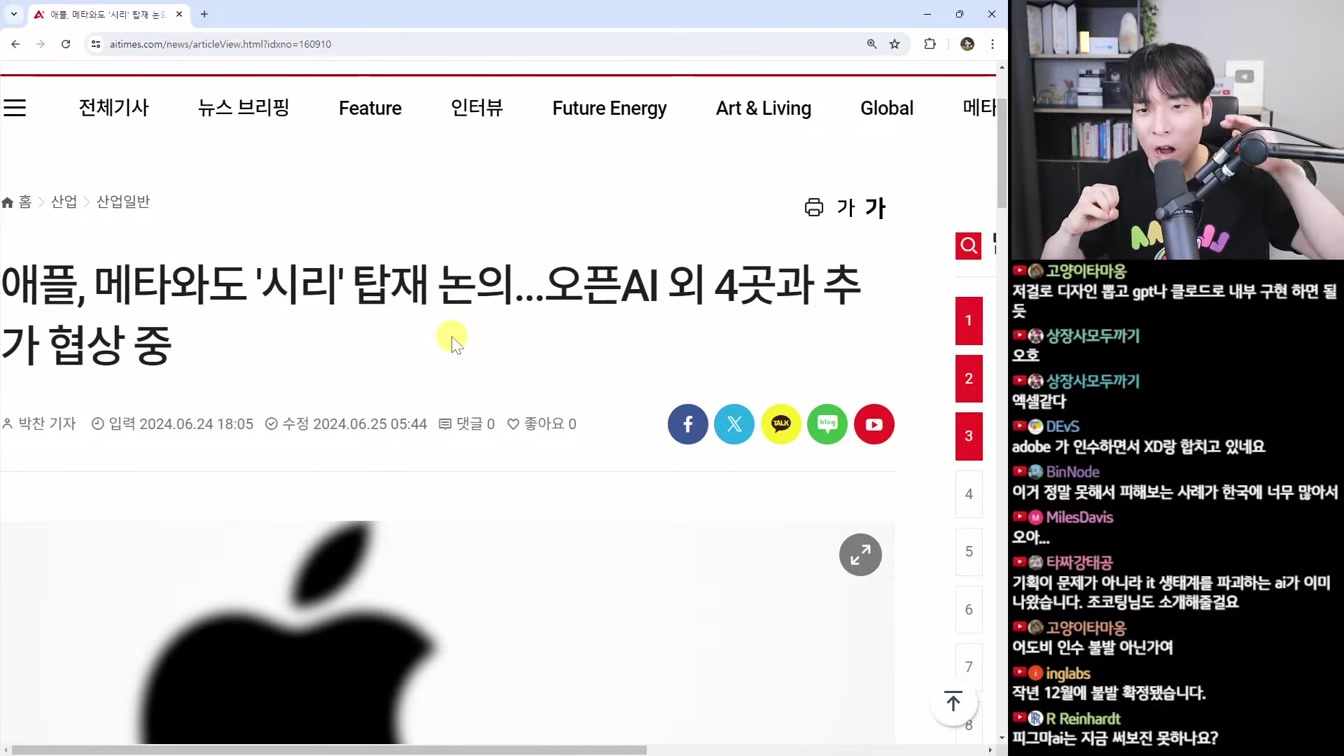This screenshot has width=1344, height=756.
Task: Open the extensions puzzle icon
Action: [930, 44]
